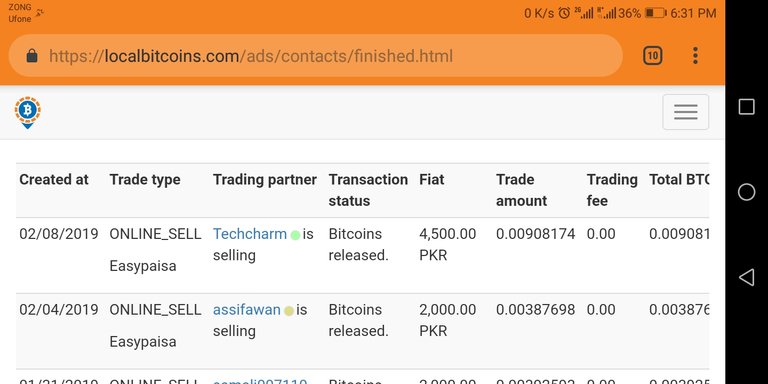This screenshot has height=384, width=768.
Task: Click the Trade type column header
Action: tap(145, 180)
